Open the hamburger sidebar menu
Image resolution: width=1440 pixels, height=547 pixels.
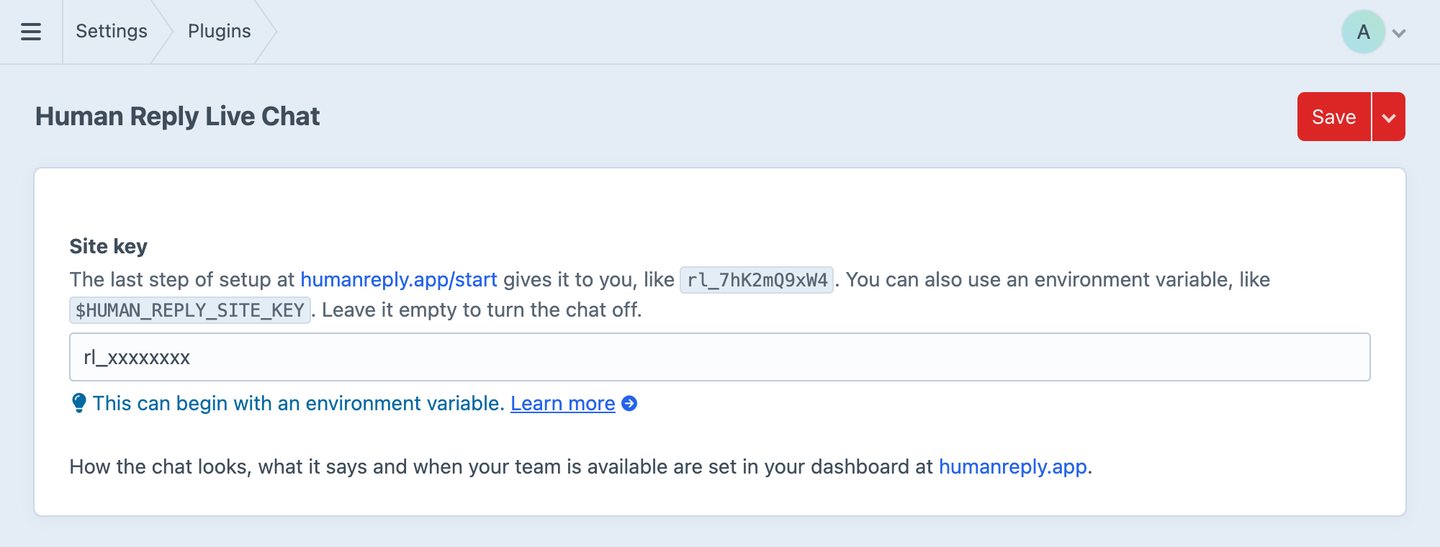pyautogui.click(x=31, y=32)
